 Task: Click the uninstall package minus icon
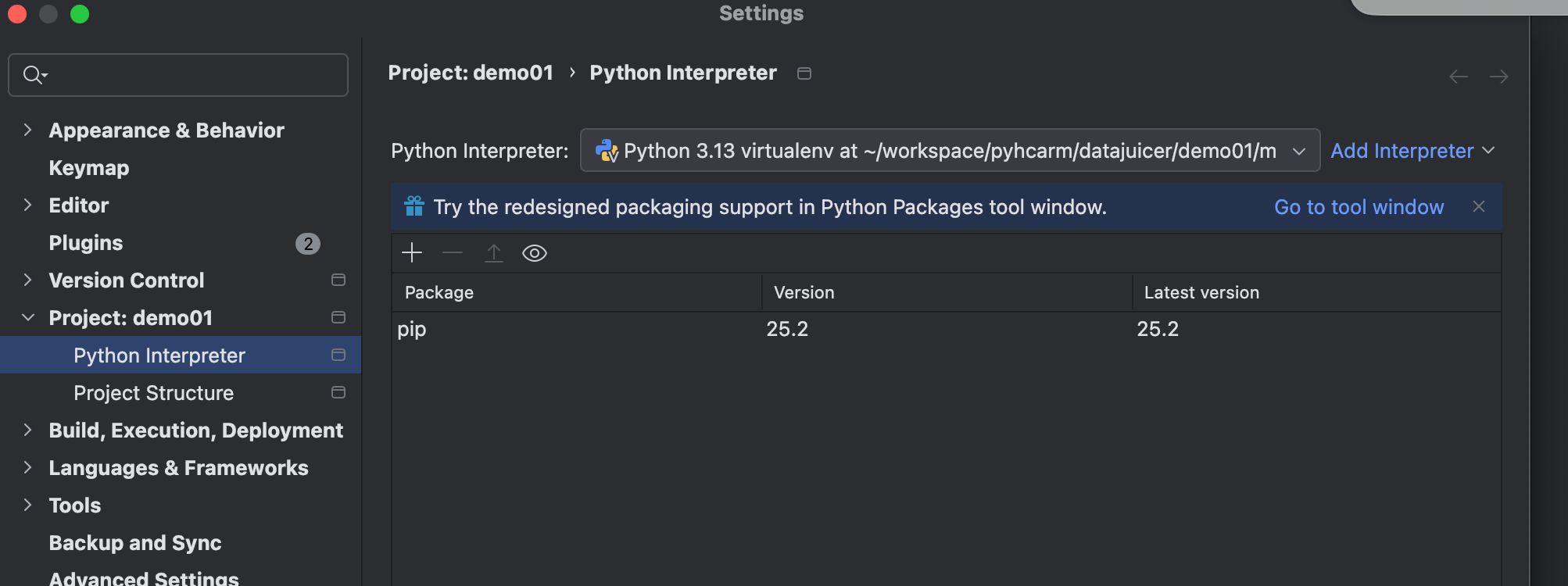453,252
